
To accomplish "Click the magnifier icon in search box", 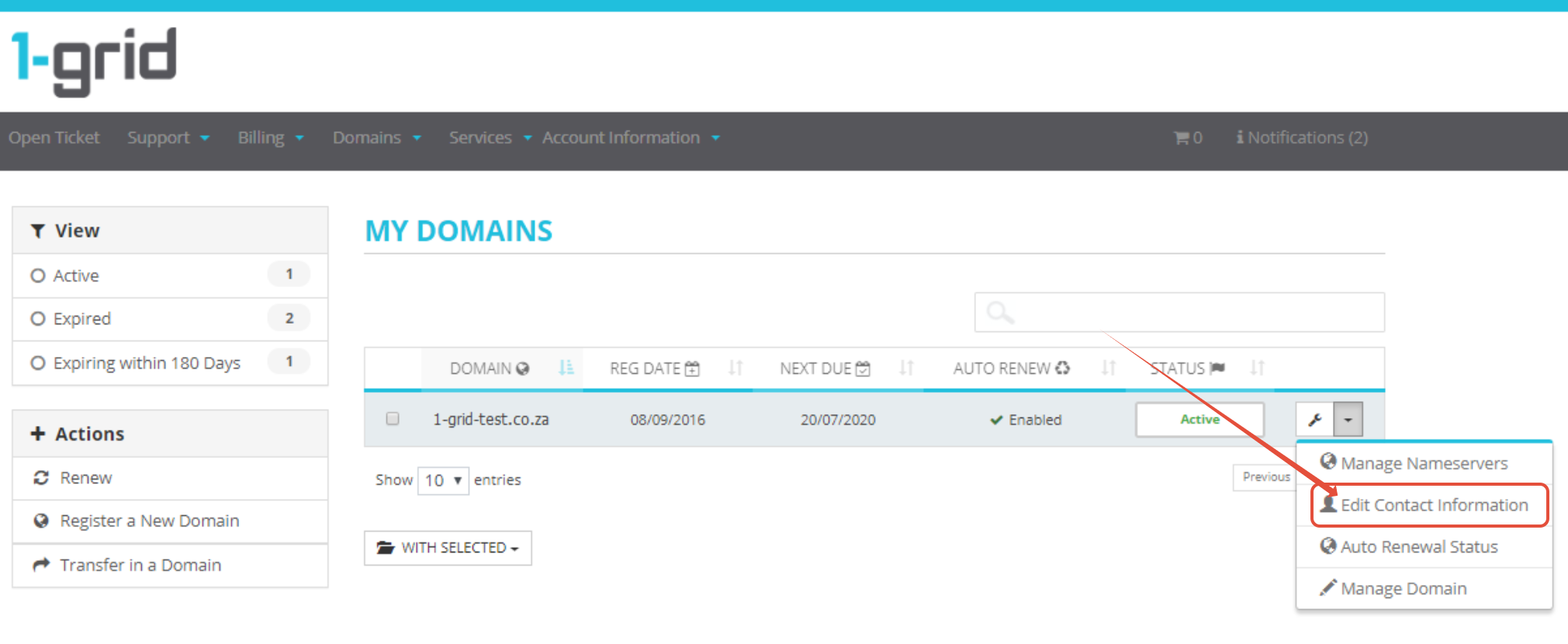I will tap(999, 313).
